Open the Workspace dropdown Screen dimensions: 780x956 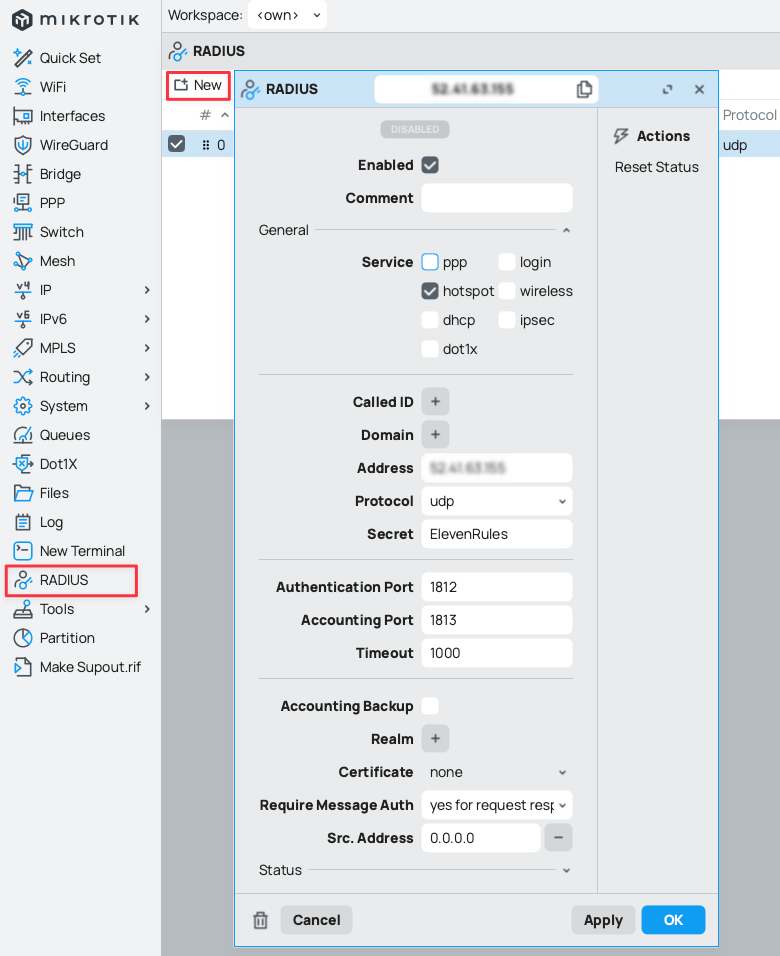tap(287, 15)
